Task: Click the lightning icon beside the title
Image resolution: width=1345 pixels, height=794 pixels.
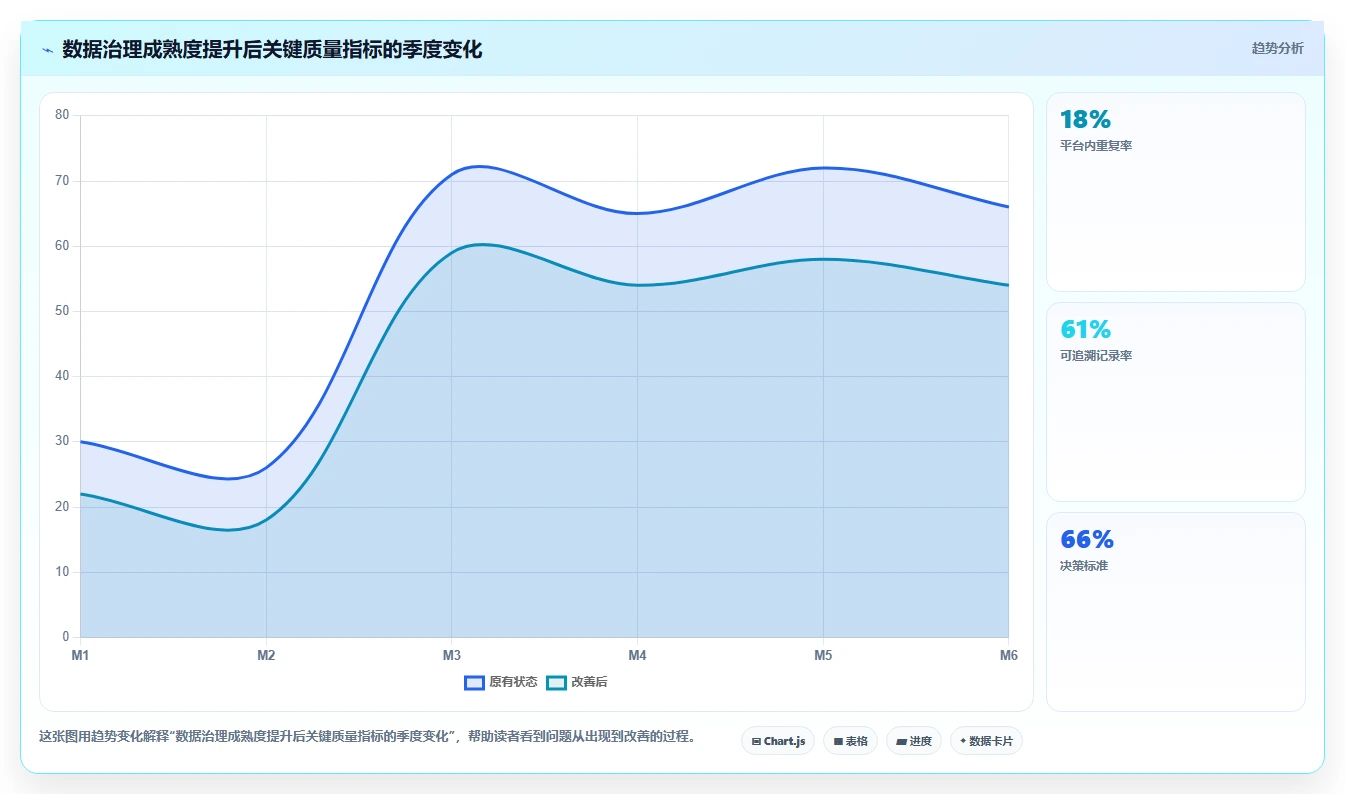Action: tap(47, 49)
